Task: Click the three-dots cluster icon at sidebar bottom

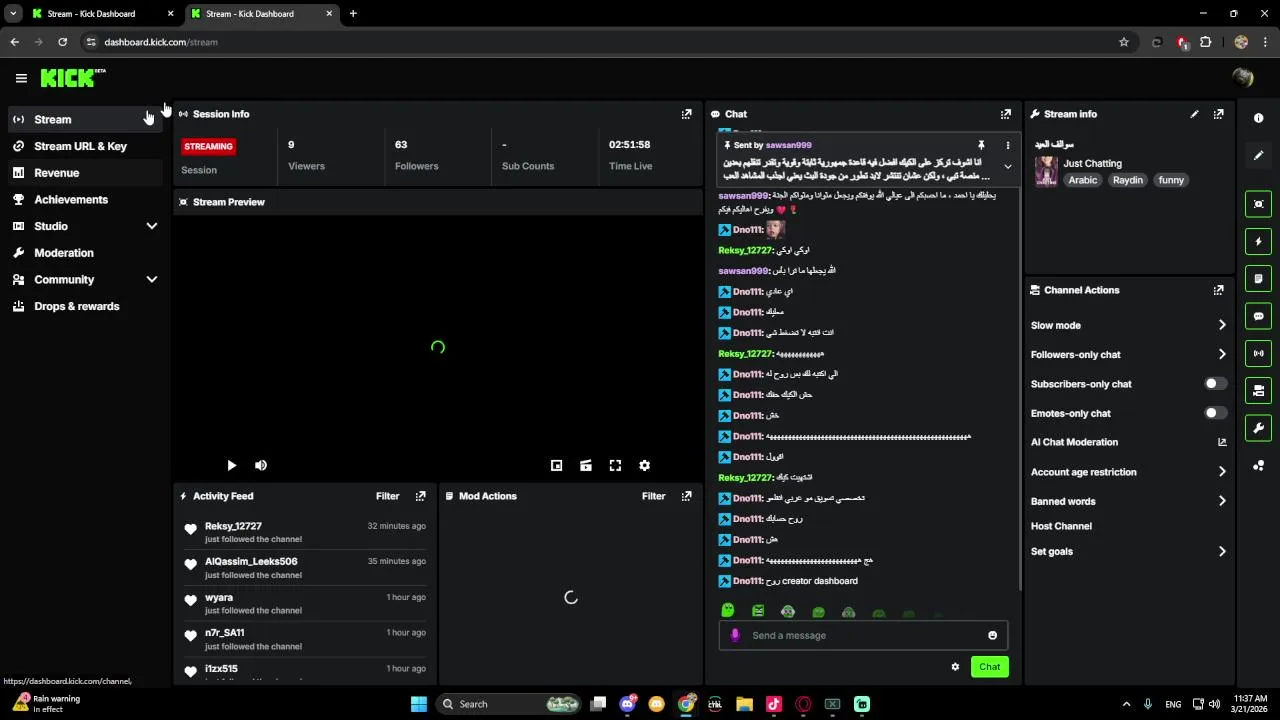Action: point(1258,466)
